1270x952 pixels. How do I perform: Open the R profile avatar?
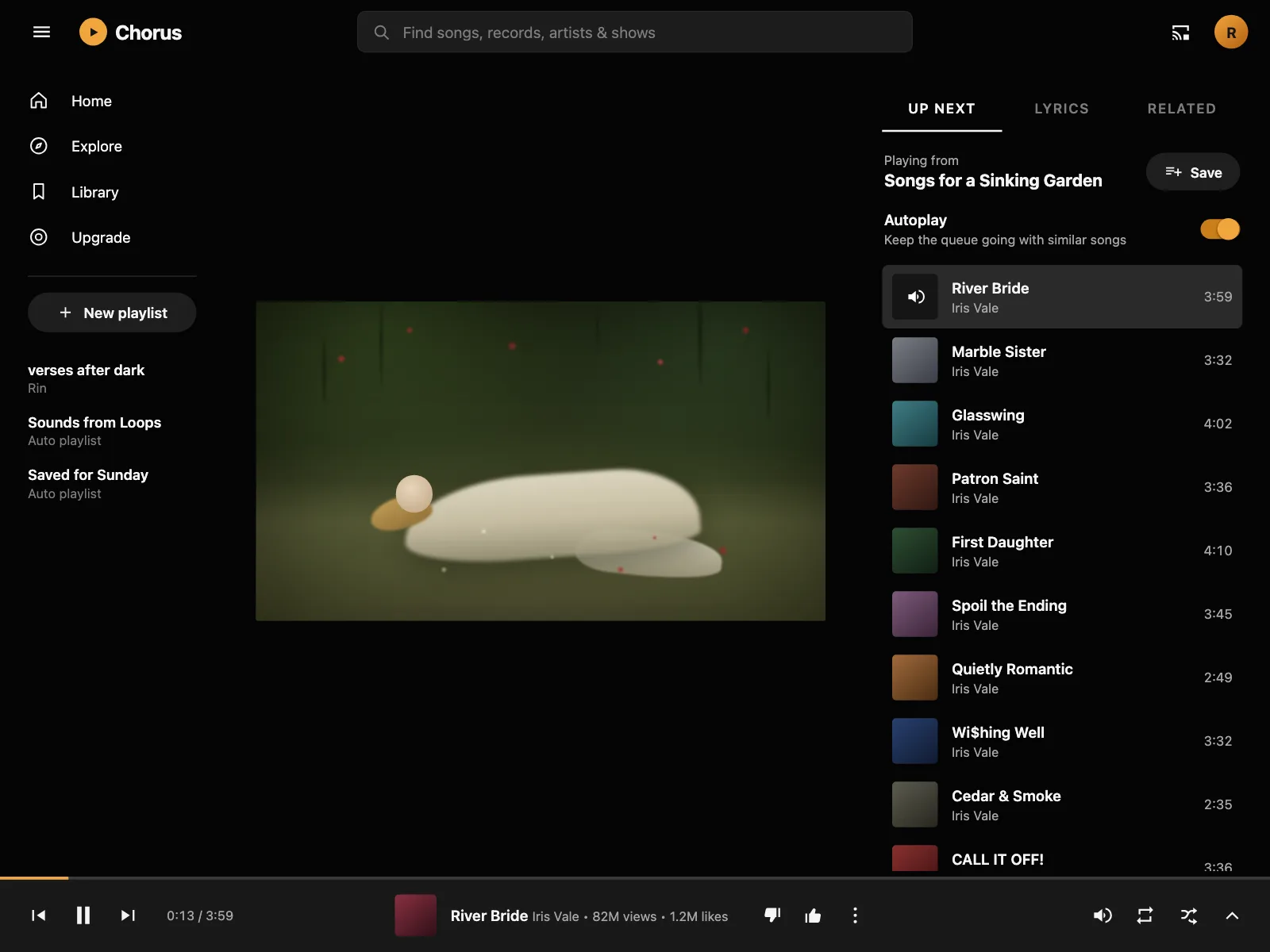(1231, 33)
